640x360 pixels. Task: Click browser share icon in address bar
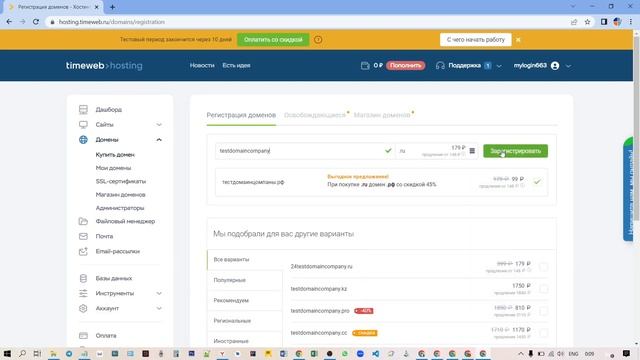(x=574, y=22)
